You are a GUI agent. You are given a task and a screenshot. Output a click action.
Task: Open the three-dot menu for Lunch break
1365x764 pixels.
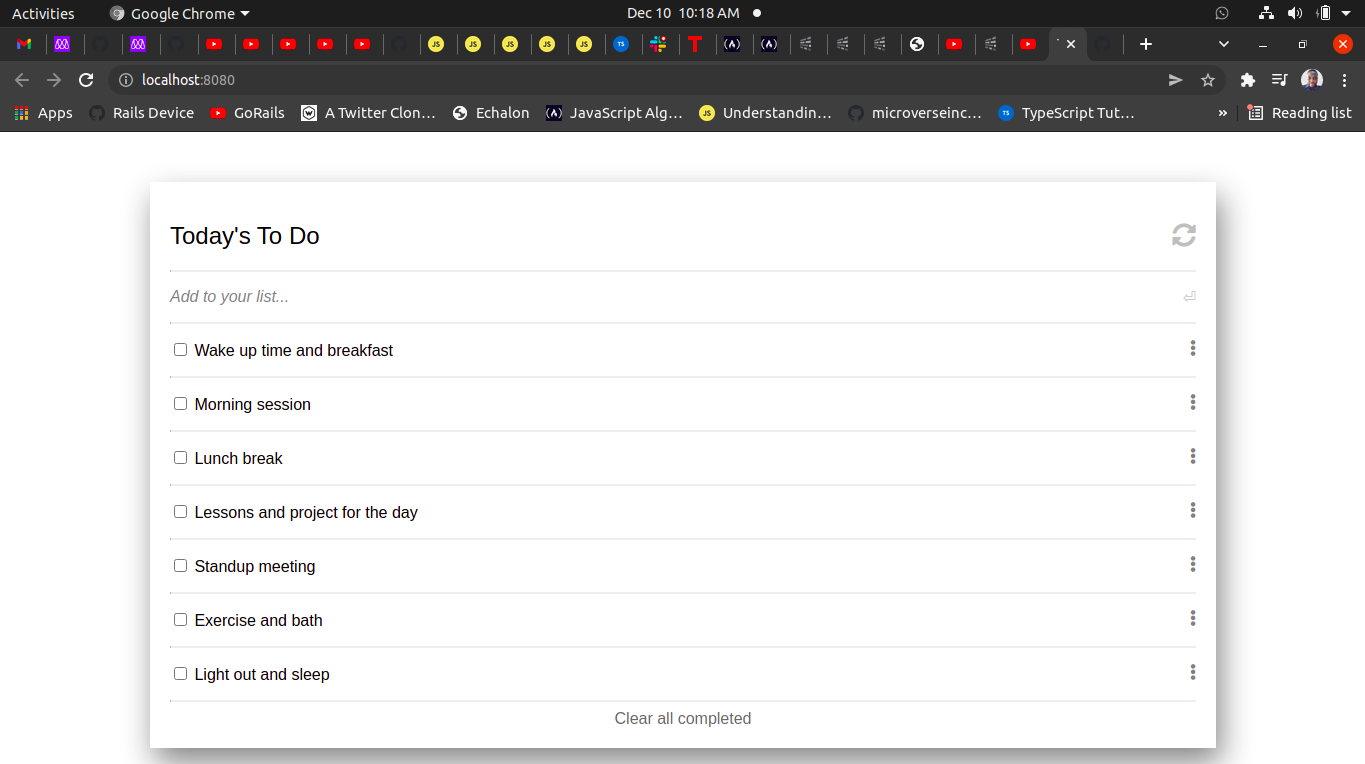pos(1192,456)
